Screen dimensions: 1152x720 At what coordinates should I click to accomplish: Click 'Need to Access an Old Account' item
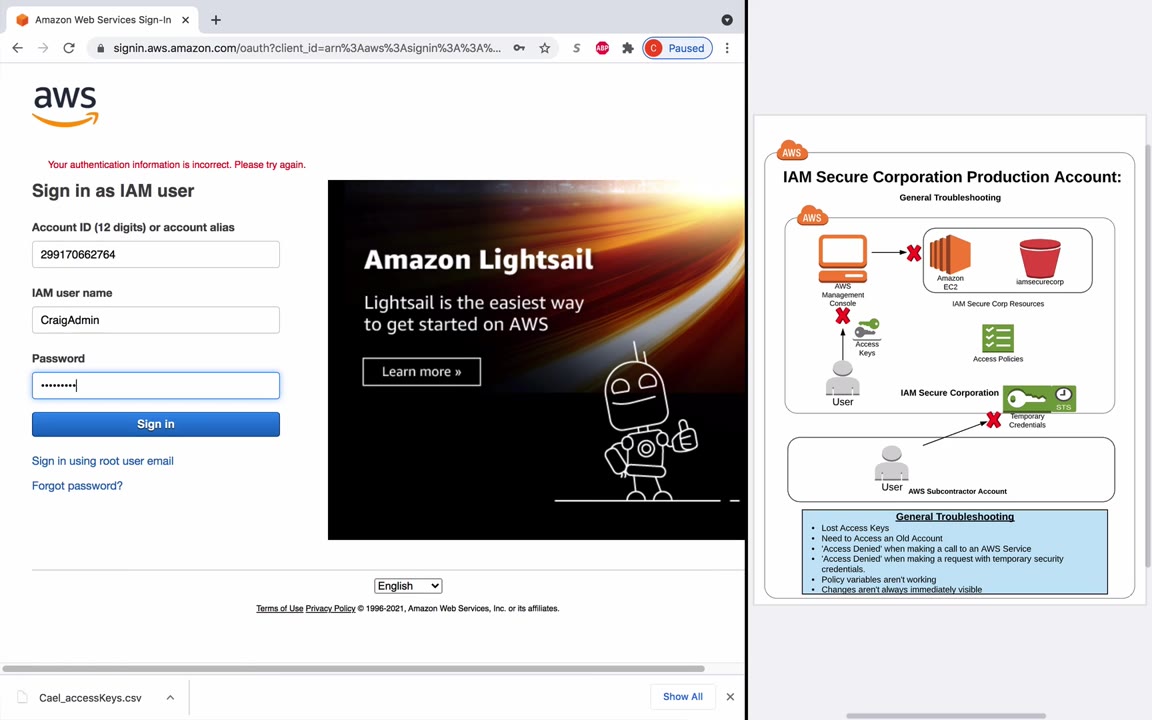click(882, 538)
